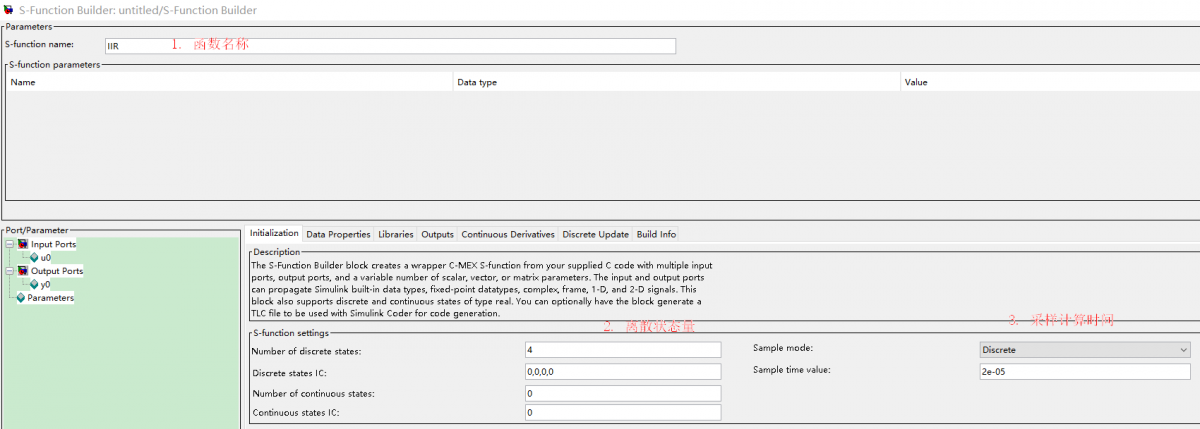Open the Outputs tab
The height and width of the screenshot is (429, 1200).
437,235
